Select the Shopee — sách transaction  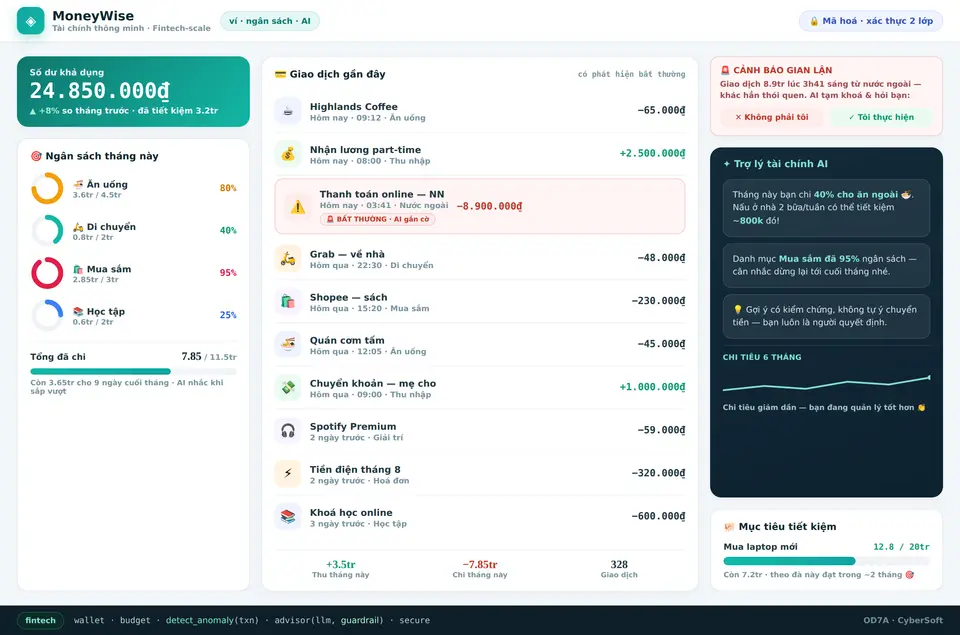coord(480,302)
